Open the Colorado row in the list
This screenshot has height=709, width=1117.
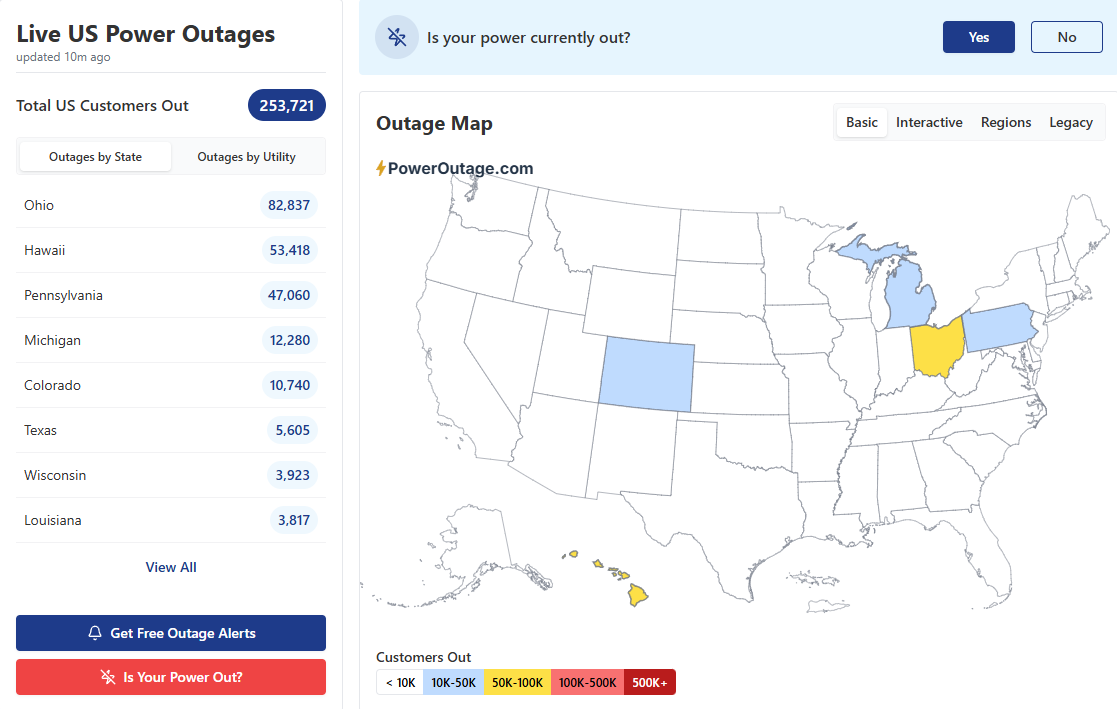point(171,385)
